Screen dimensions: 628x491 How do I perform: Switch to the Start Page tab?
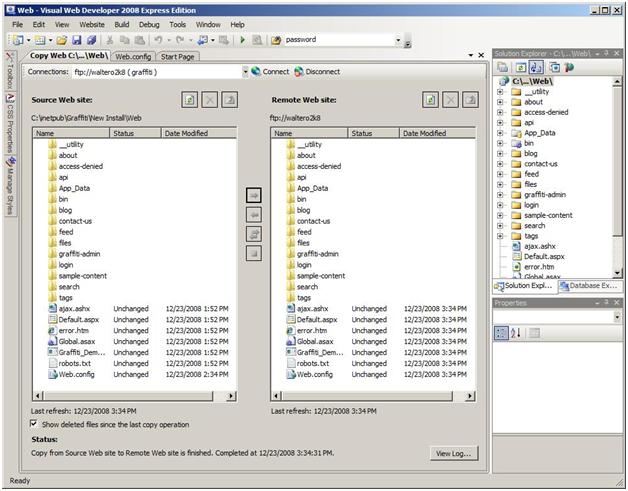(177, 56)
